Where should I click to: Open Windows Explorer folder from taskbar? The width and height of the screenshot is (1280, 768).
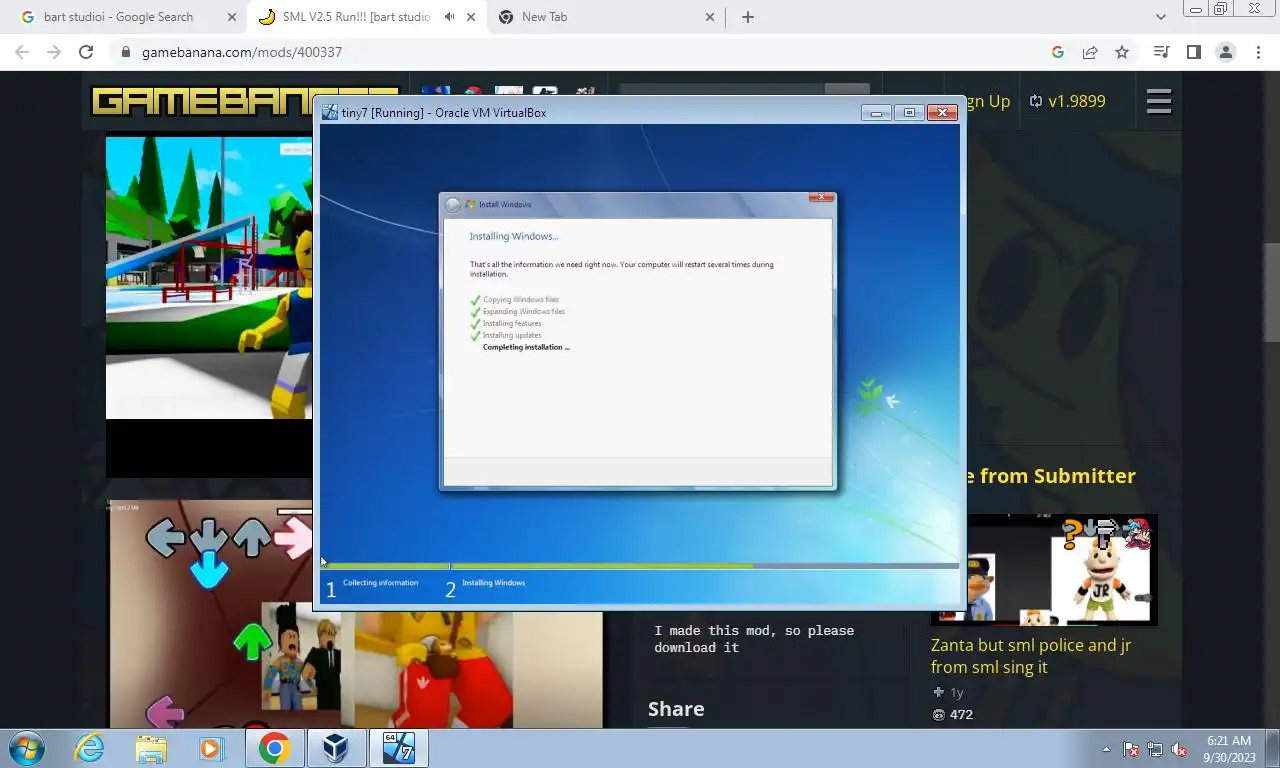(x=151, y=748)
